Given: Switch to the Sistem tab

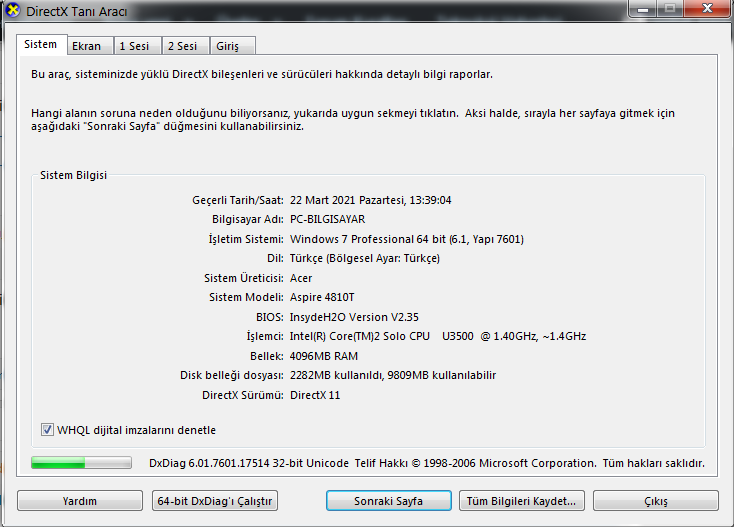Looking at the screenshot, I should tap(41, 44).
